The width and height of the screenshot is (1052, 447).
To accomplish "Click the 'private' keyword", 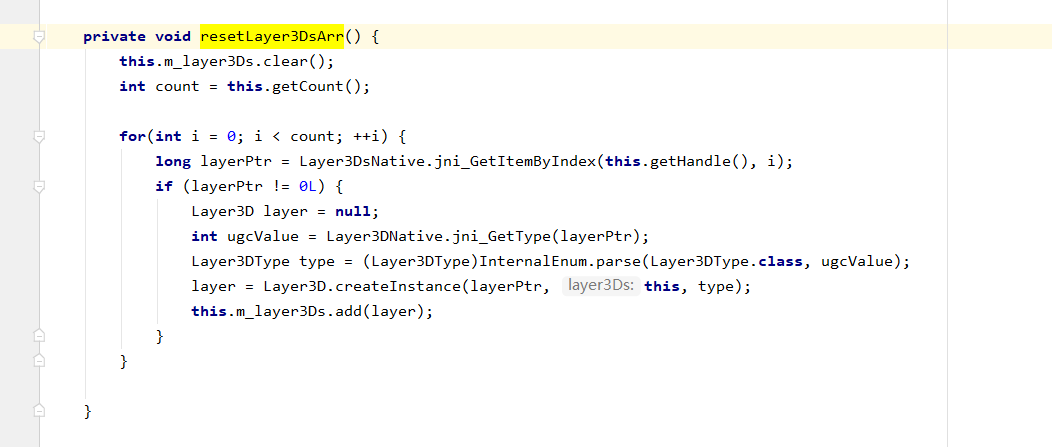I will (115, 37).
